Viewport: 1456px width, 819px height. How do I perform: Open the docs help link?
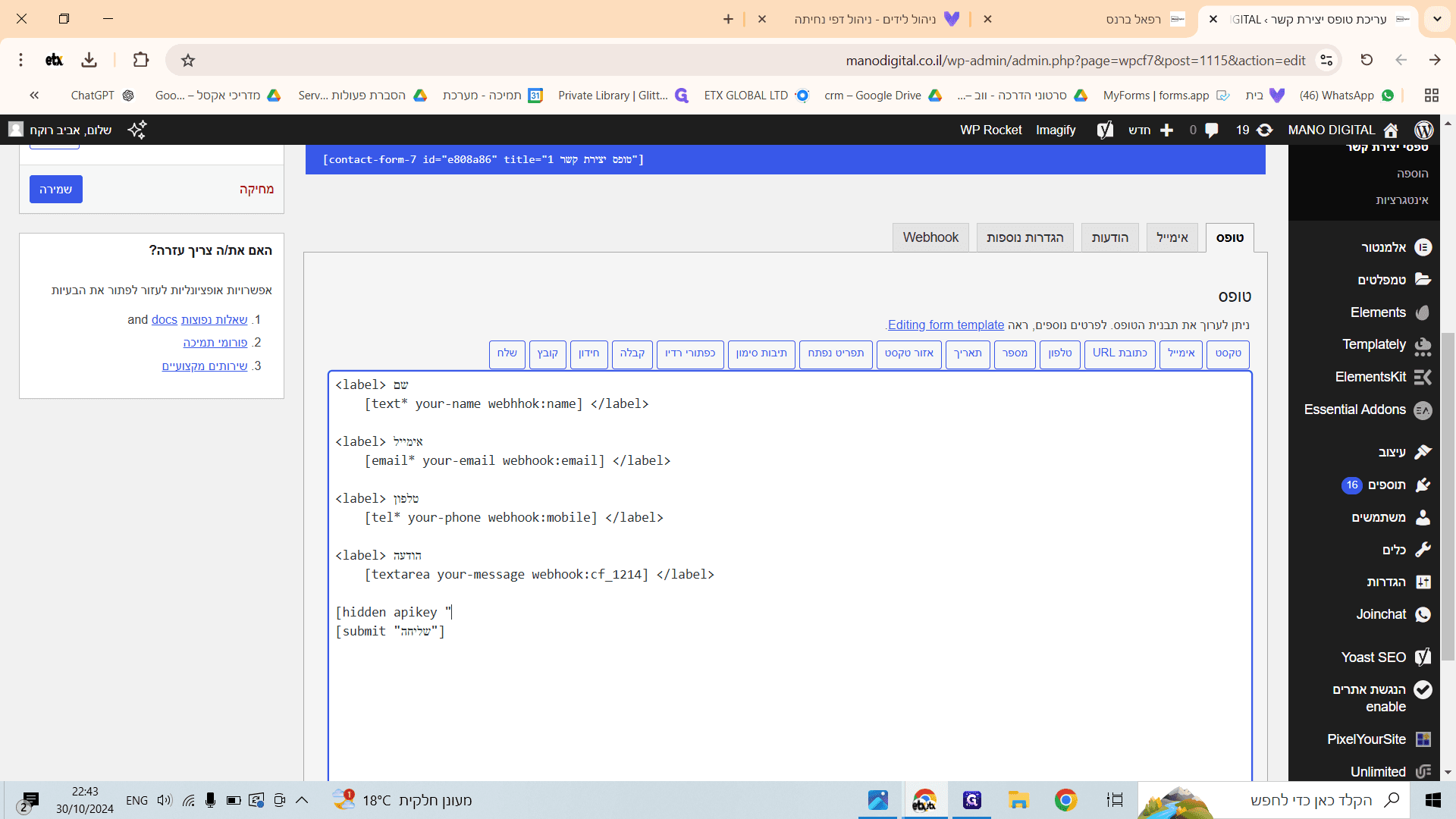click(x=165, y=320)
